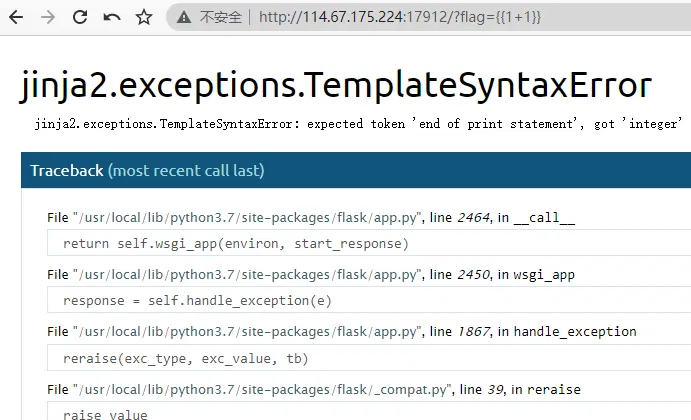Click the browser forward arrow
This screenshot has width=691, height=420.
[48, 17]
